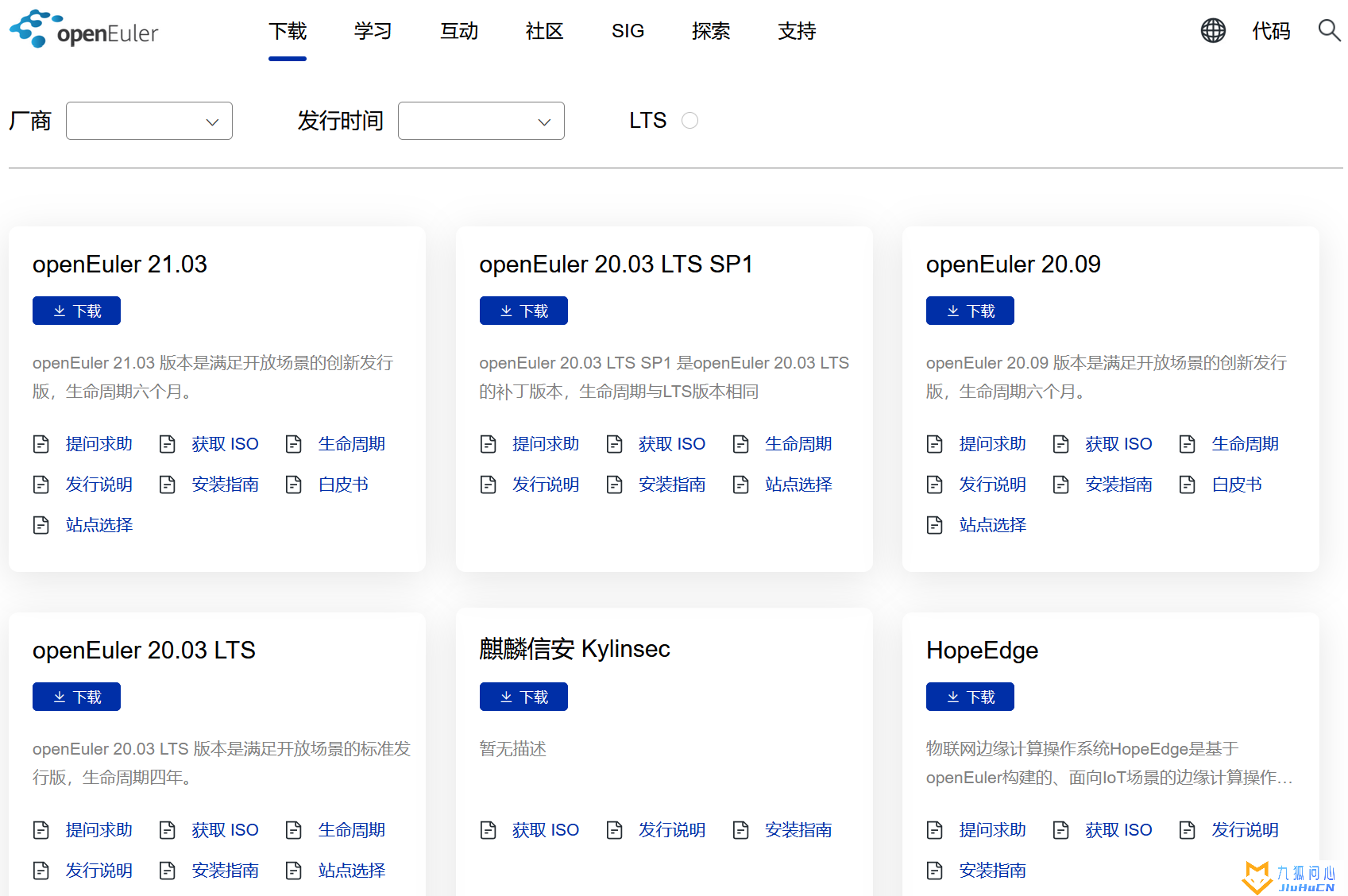Image resolution: width=1348 pixels, height=896 pixels.
Task: Download openEuler 21.03 with 下载 button
Action: tap(76, 311)
